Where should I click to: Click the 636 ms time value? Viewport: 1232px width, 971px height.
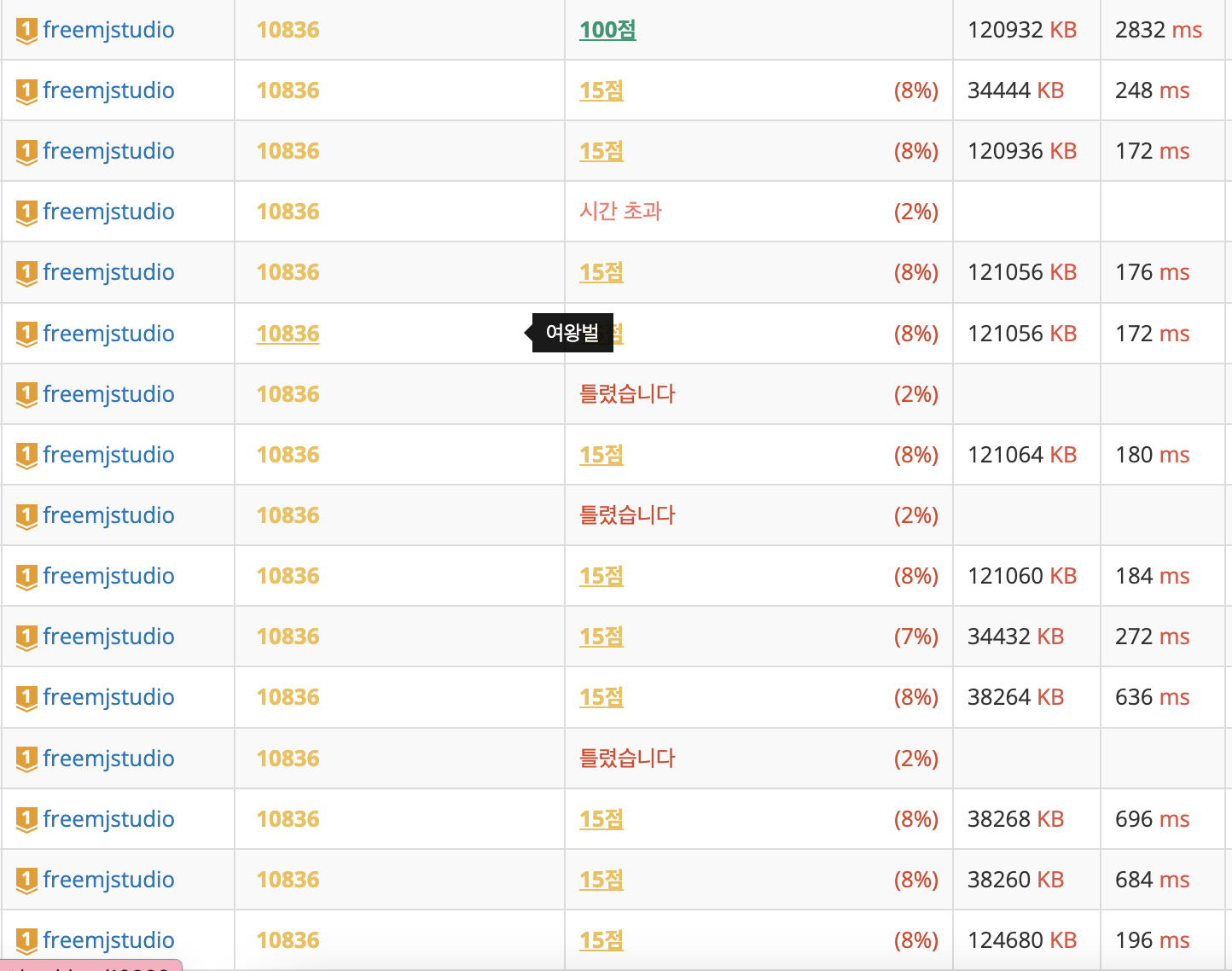click(x=1152, y=697)
